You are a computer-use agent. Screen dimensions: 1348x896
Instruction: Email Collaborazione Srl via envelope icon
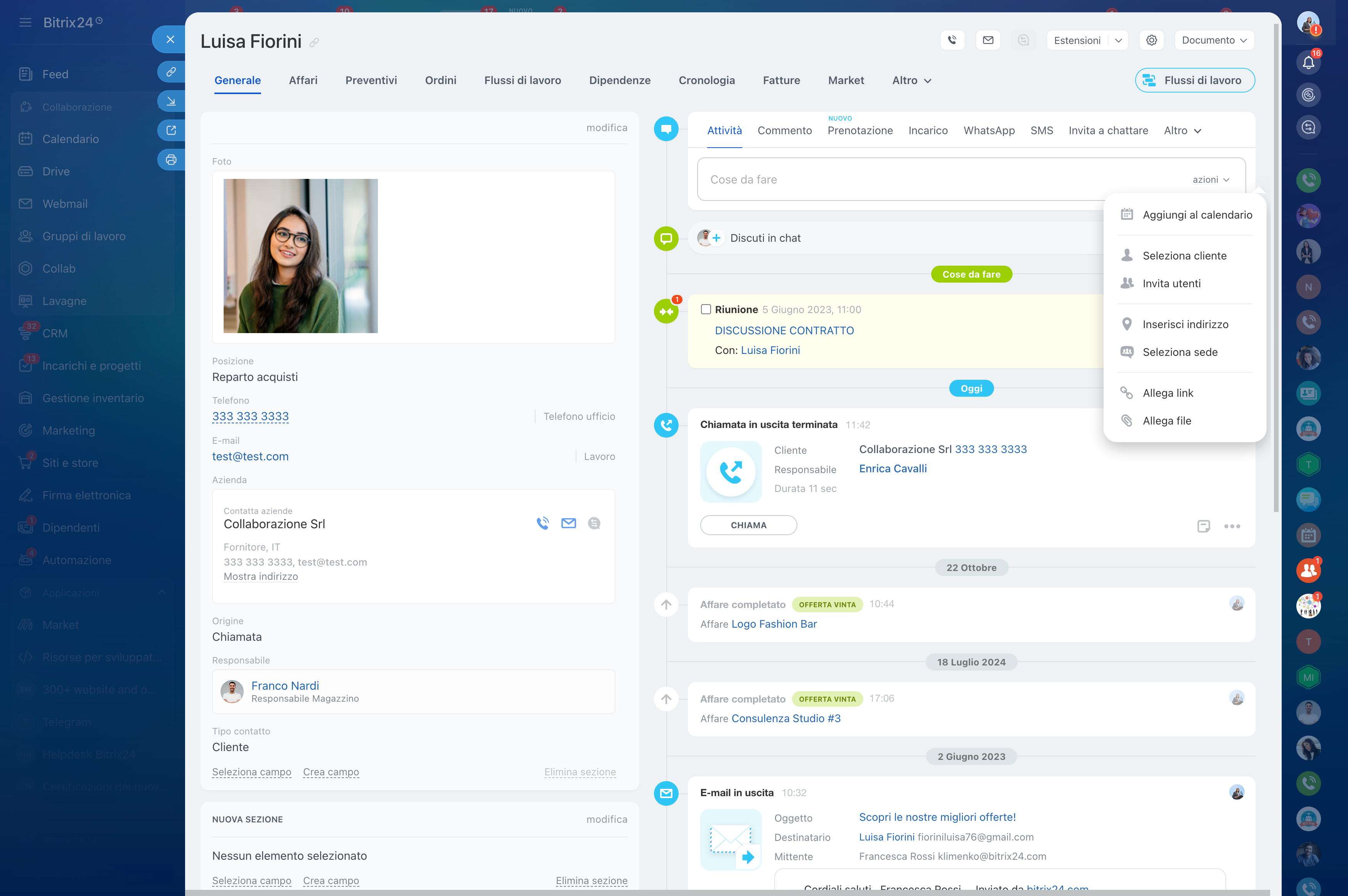(569, 523)
